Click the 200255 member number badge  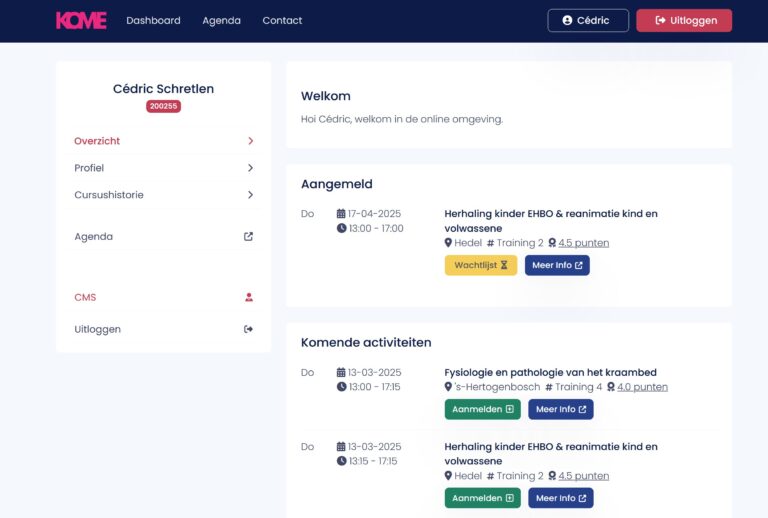(x=163, y=106)
